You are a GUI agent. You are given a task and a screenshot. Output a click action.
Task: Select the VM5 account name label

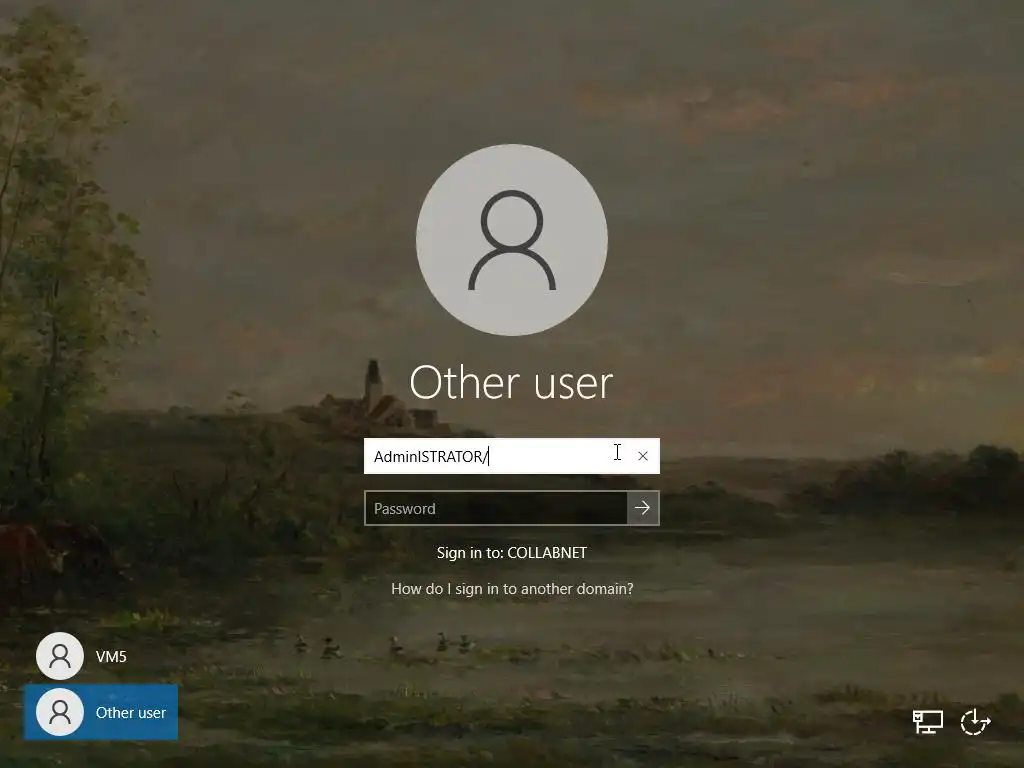(x=111, y=656)
